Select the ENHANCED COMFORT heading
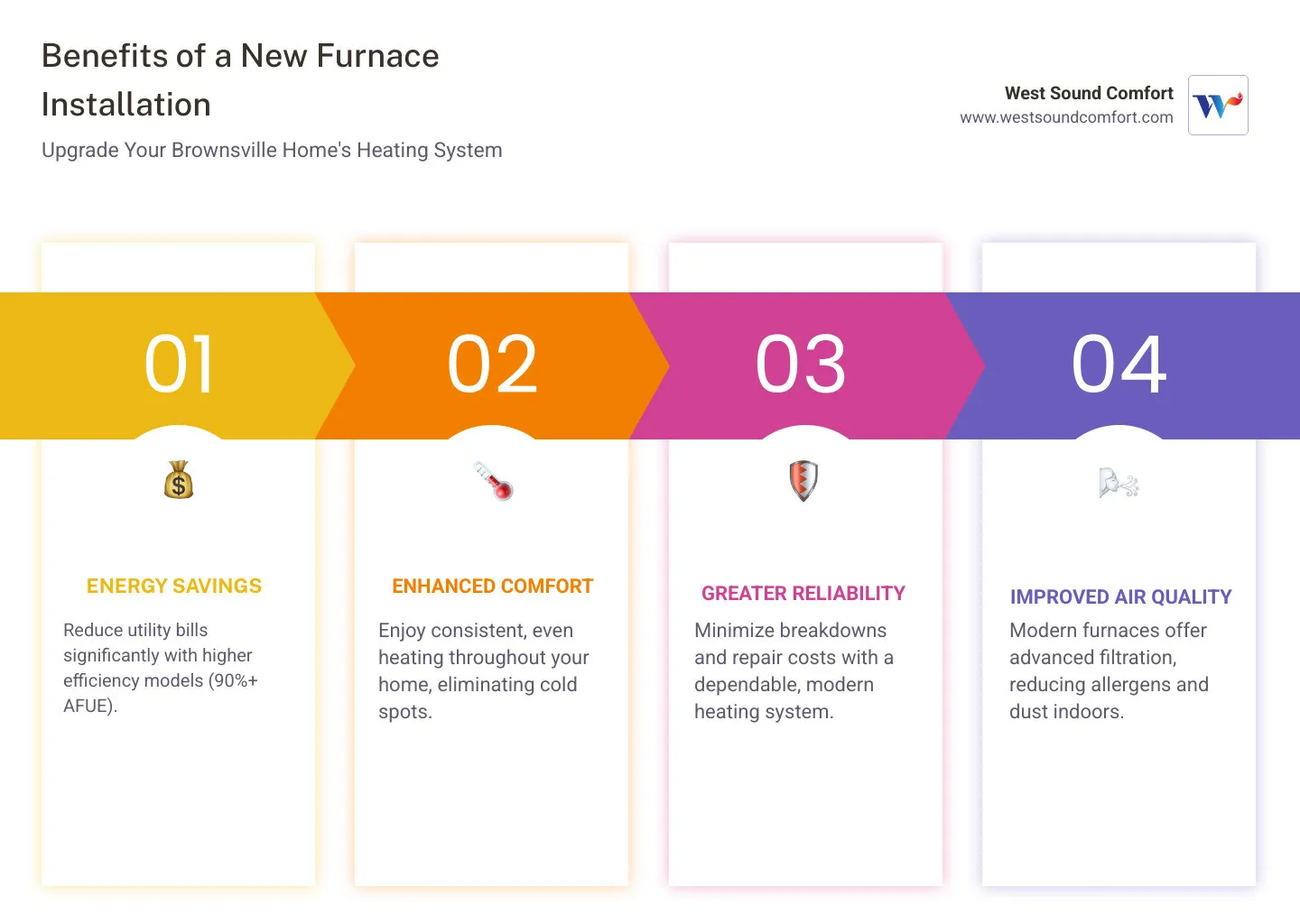 tap(492, 586)
